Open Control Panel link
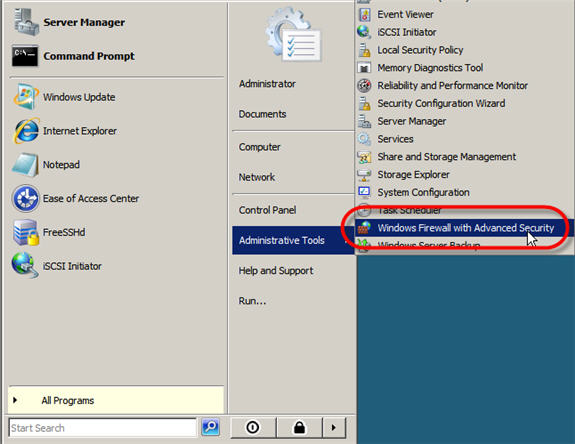This screenshot has height=444, width=575. click(x=267, y=210)
